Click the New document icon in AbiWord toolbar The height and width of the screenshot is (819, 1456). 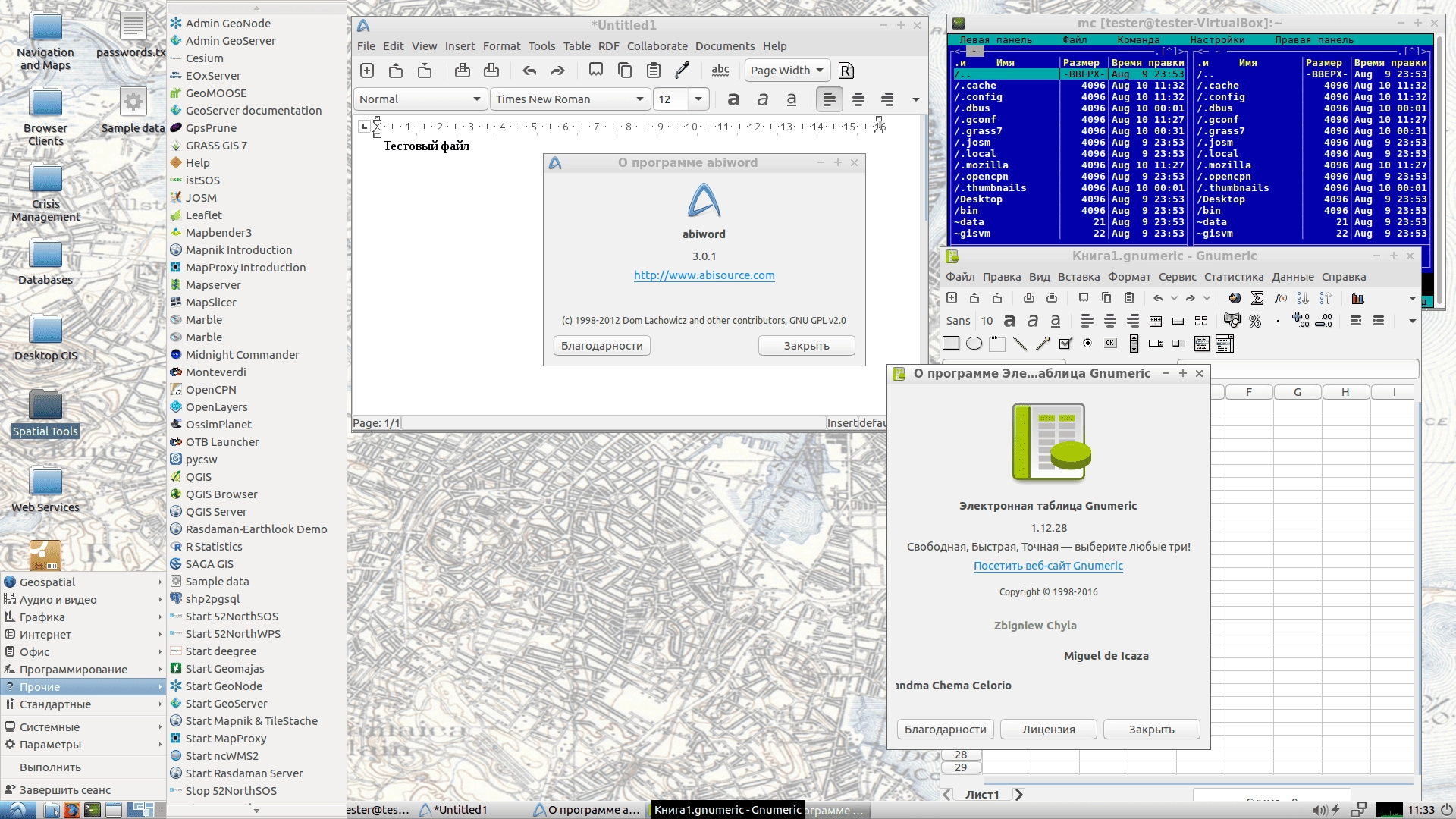coord(367,71)
